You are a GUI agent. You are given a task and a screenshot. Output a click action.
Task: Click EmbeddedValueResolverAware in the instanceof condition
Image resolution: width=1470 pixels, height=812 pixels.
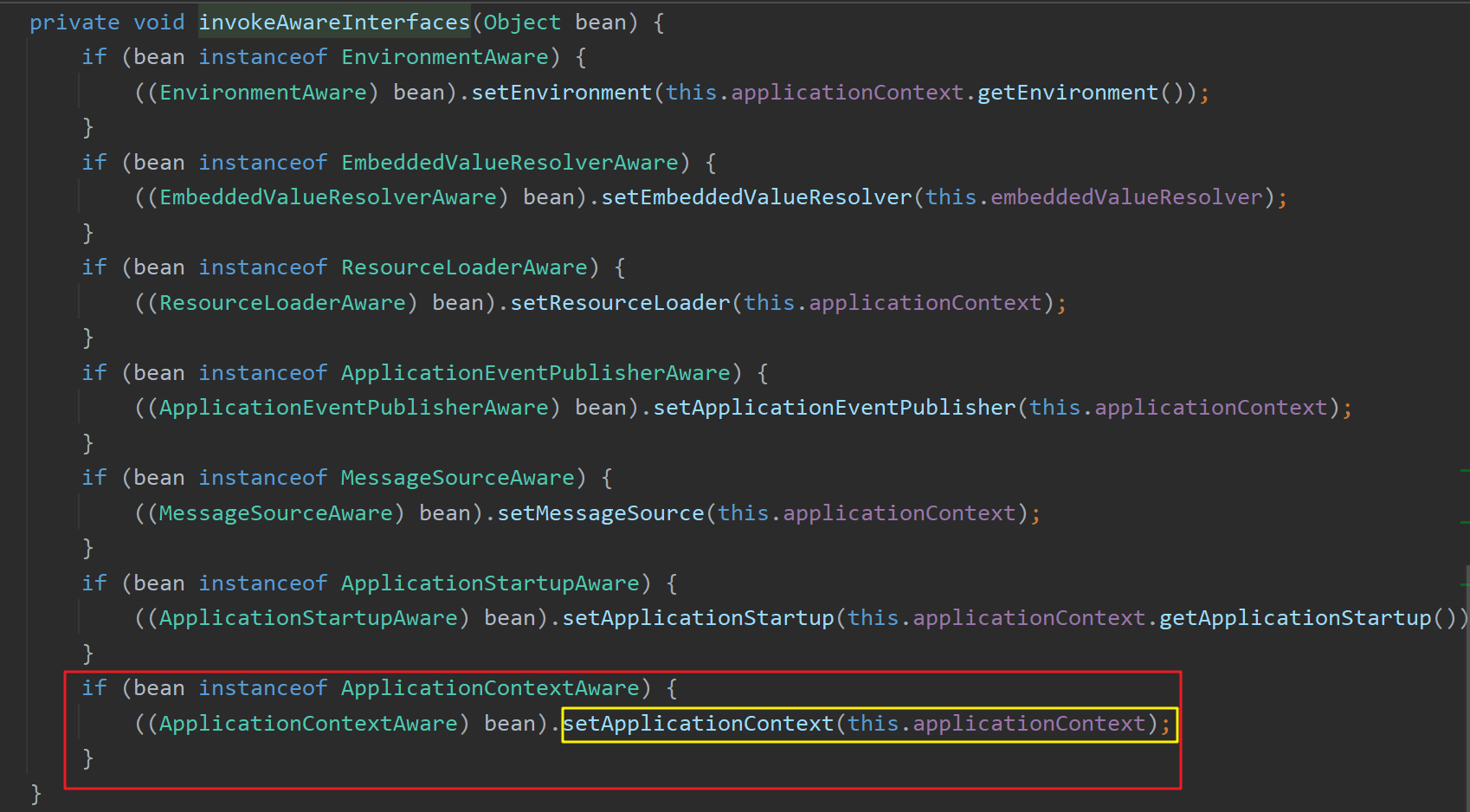510,163
